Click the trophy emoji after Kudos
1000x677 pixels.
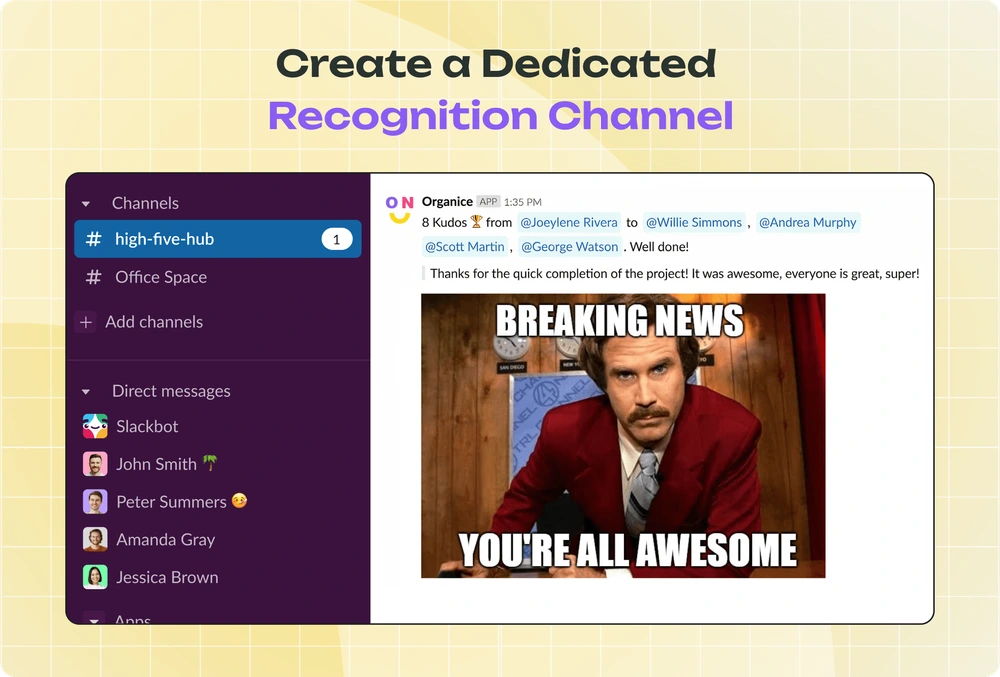click(x=476, y=222)
